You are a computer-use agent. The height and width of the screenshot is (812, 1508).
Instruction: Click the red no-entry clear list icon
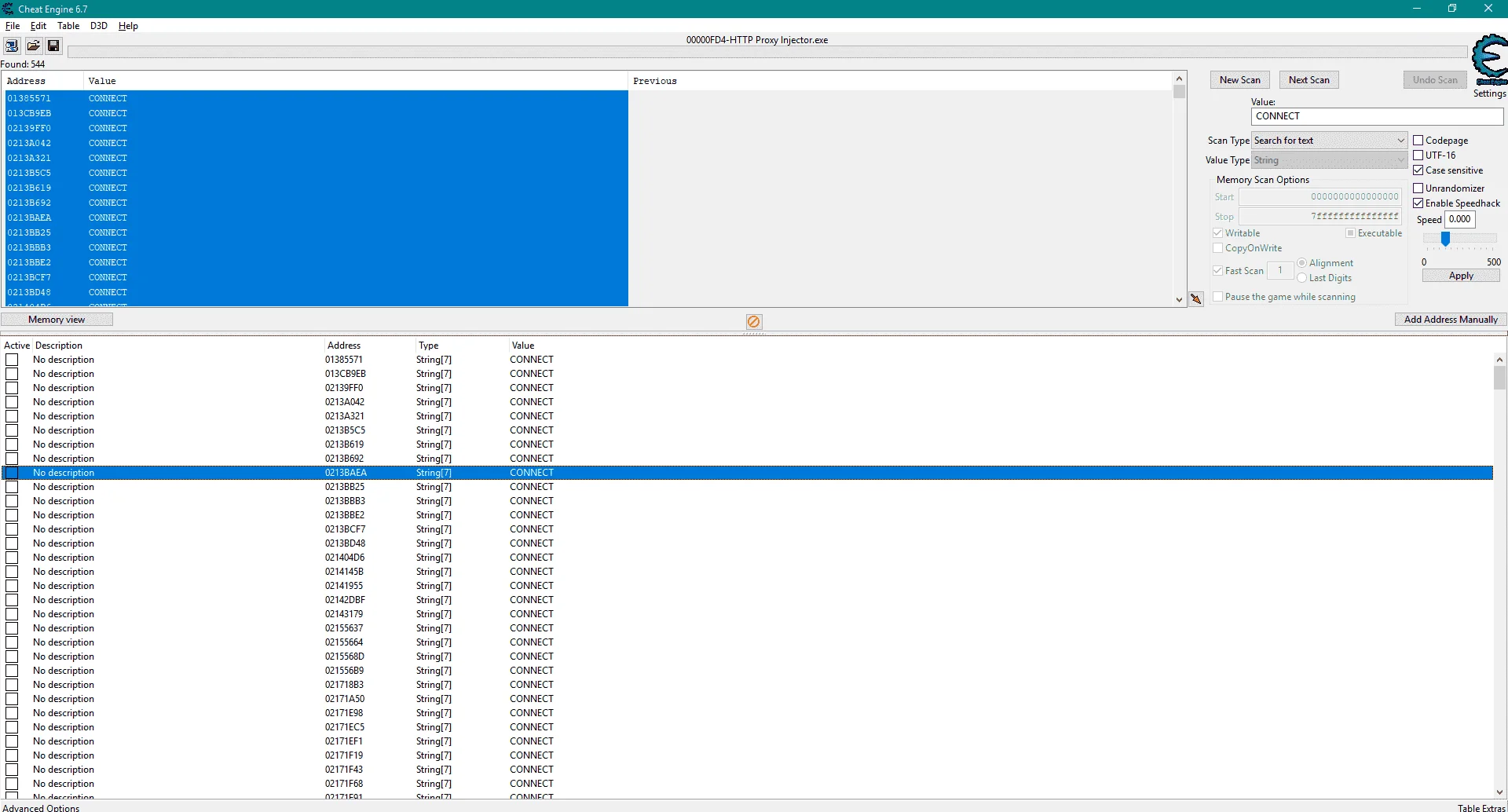pos(754,322)
